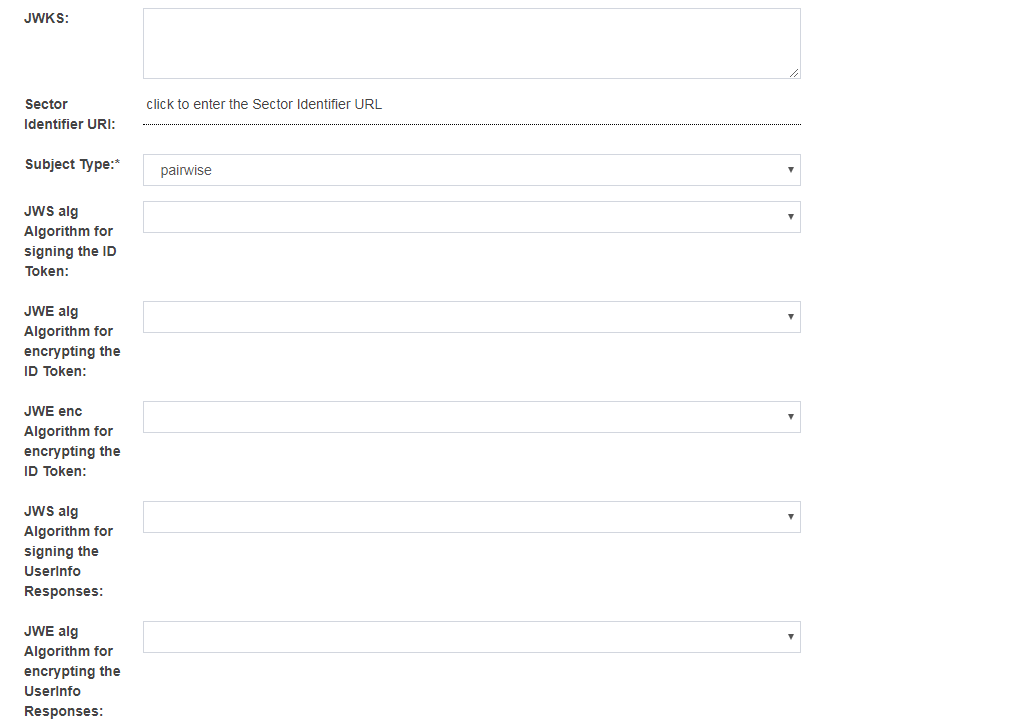Click the Sector Identifier URI dotted input line

click(x=470, y=122)
